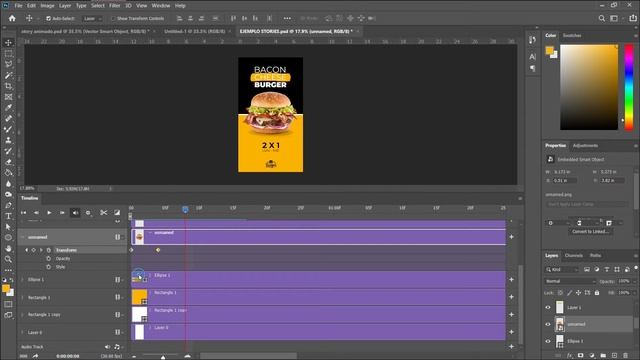Delete layer with trash icon in Layers panel
The width and height of the screenshot is (640, 360).
(626, 356)
